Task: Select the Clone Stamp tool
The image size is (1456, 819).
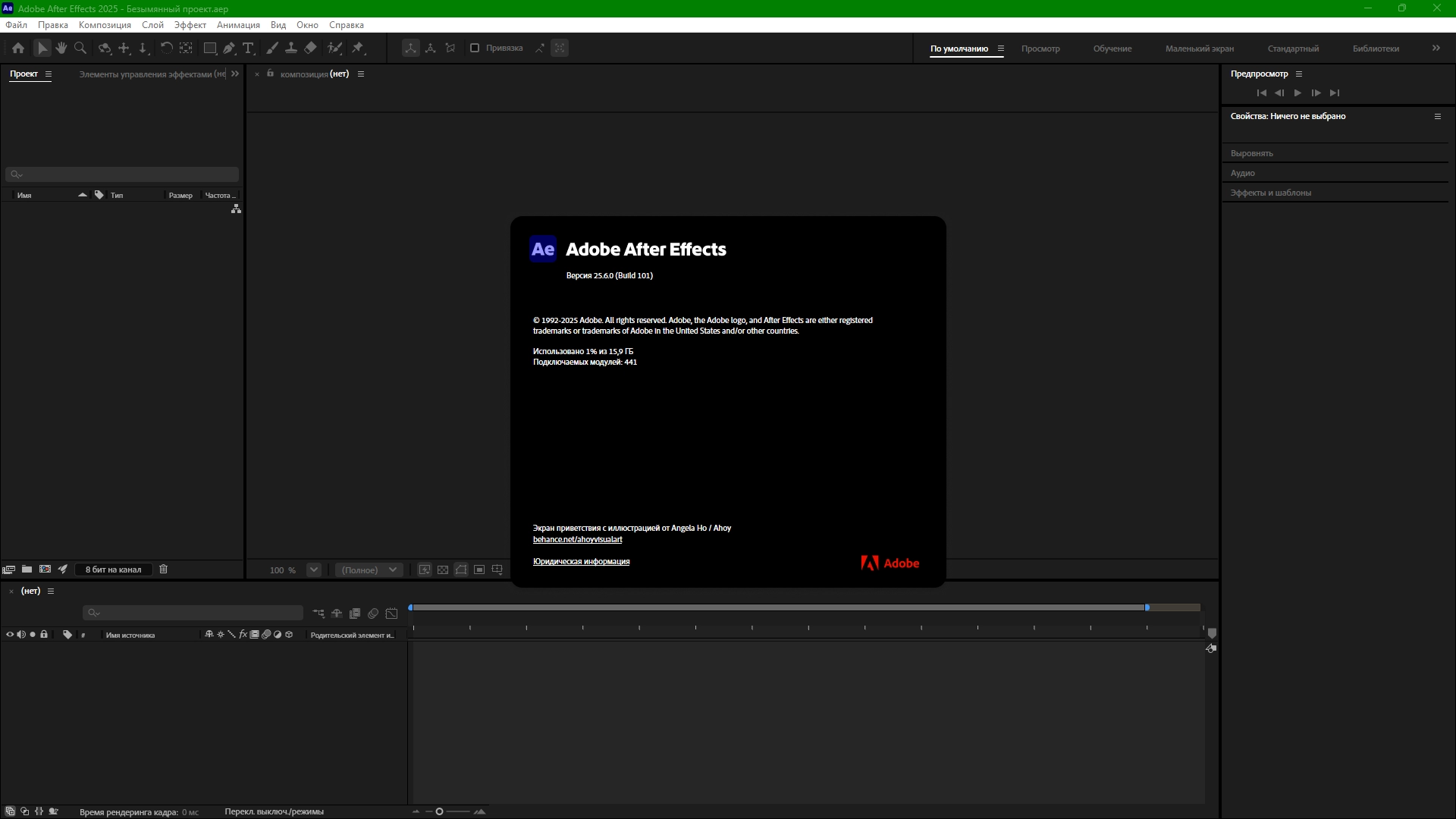Action: [x=290, y=48]
